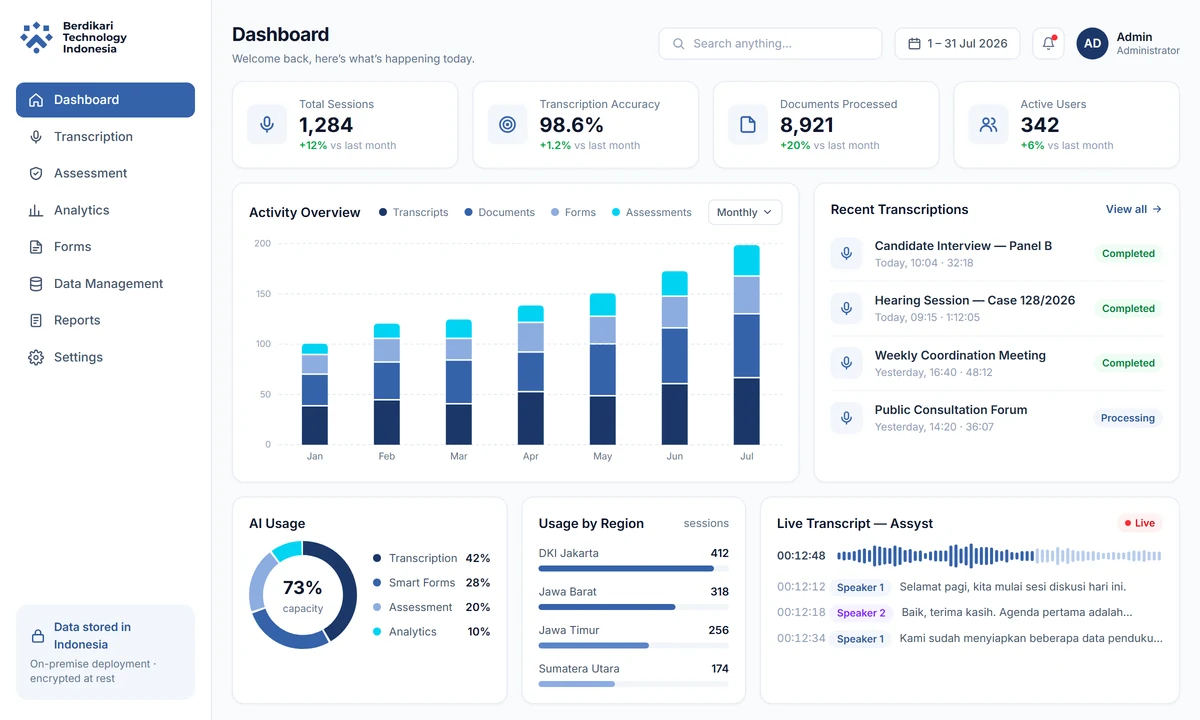Screen dimensions: 1200x720
Task: Click the AI Usage donut chart
Action: (x=303, y=595)
